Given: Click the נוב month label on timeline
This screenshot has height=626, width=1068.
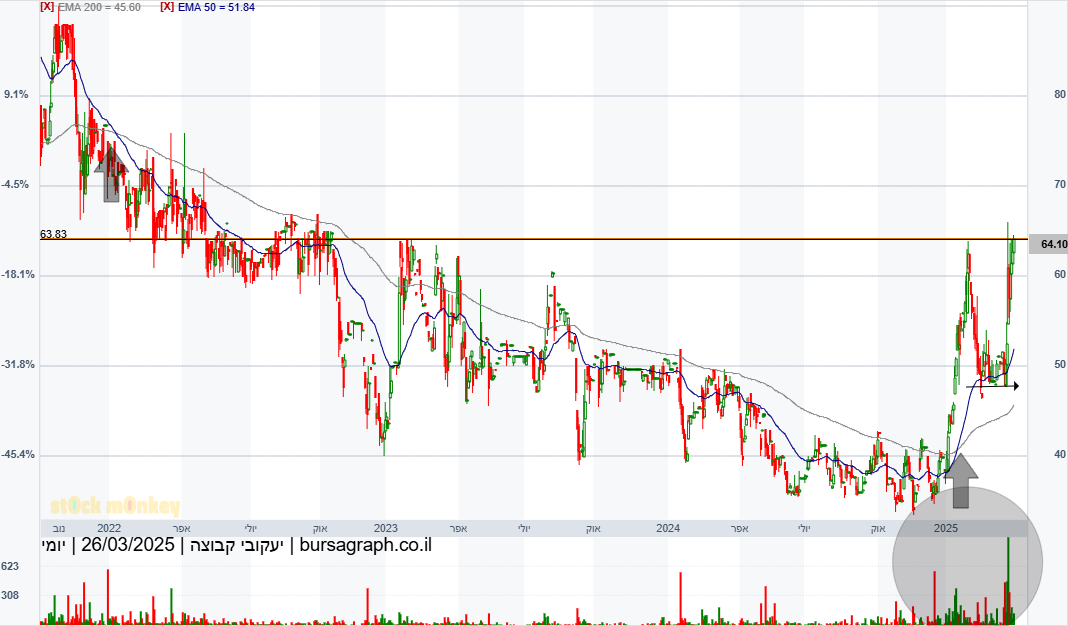Looking at the screenshot, I should (59, 529).
